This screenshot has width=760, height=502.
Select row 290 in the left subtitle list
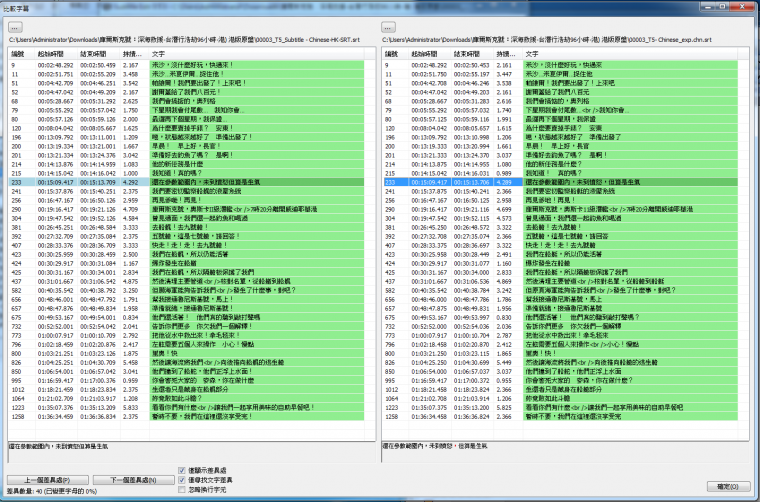point(186,209)
